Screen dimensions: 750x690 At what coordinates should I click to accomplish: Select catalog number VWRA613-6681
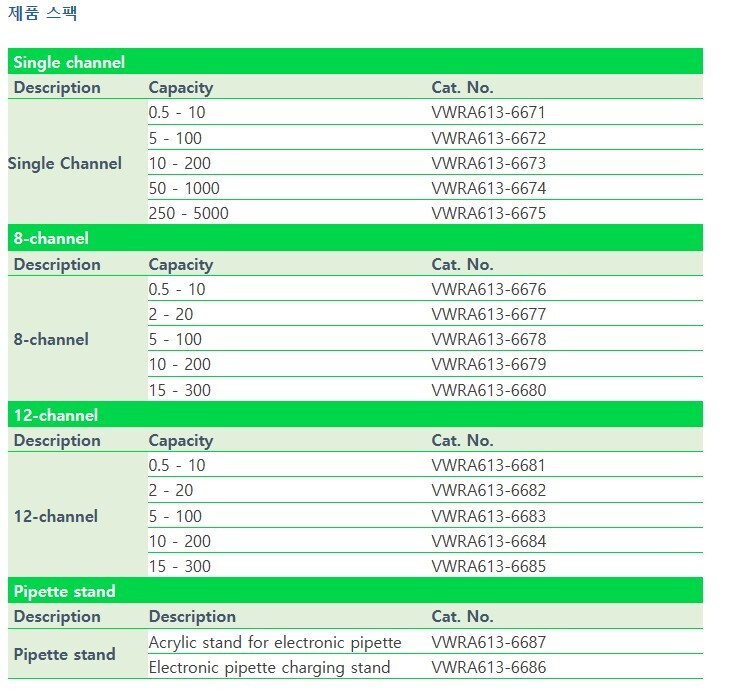pos(488,465)
